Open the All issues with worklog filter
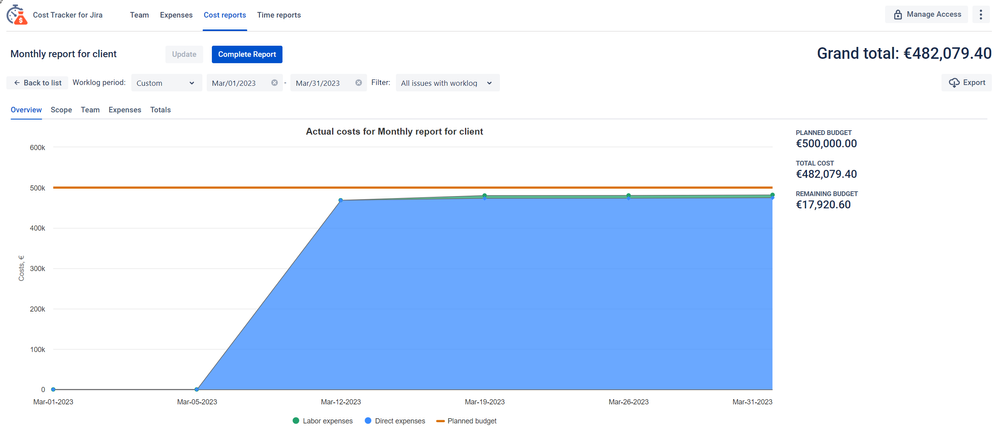999x437 pixels. (x=447, y=83)
